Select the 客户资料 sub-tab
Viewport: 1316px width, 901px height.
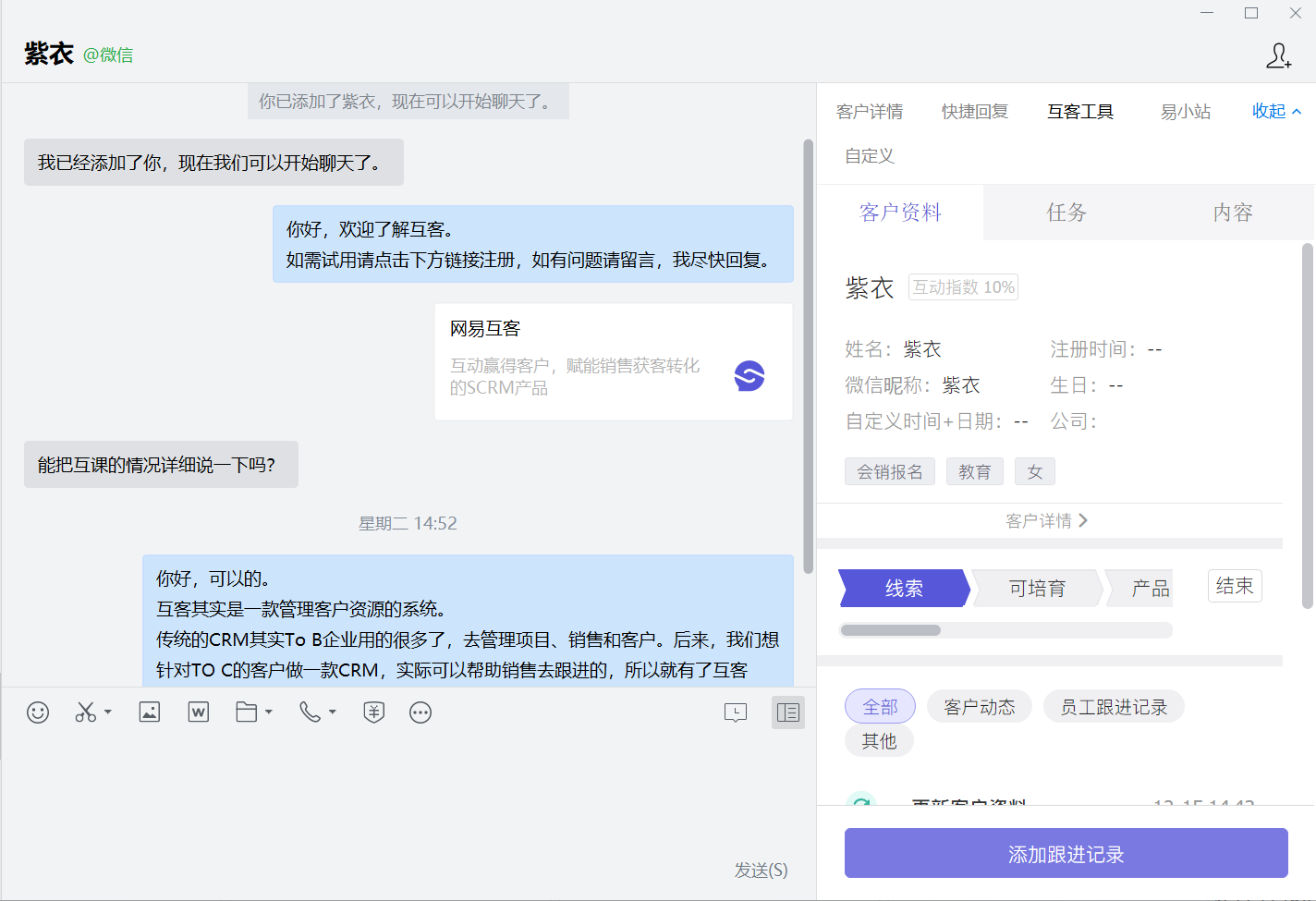pos(901,213)
